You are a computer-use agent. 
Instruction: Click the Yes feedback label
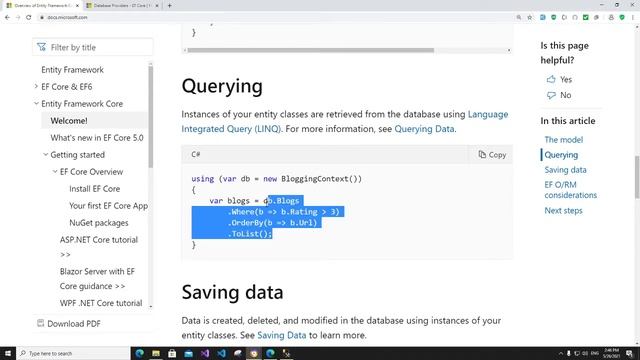[x=566, y=80]
